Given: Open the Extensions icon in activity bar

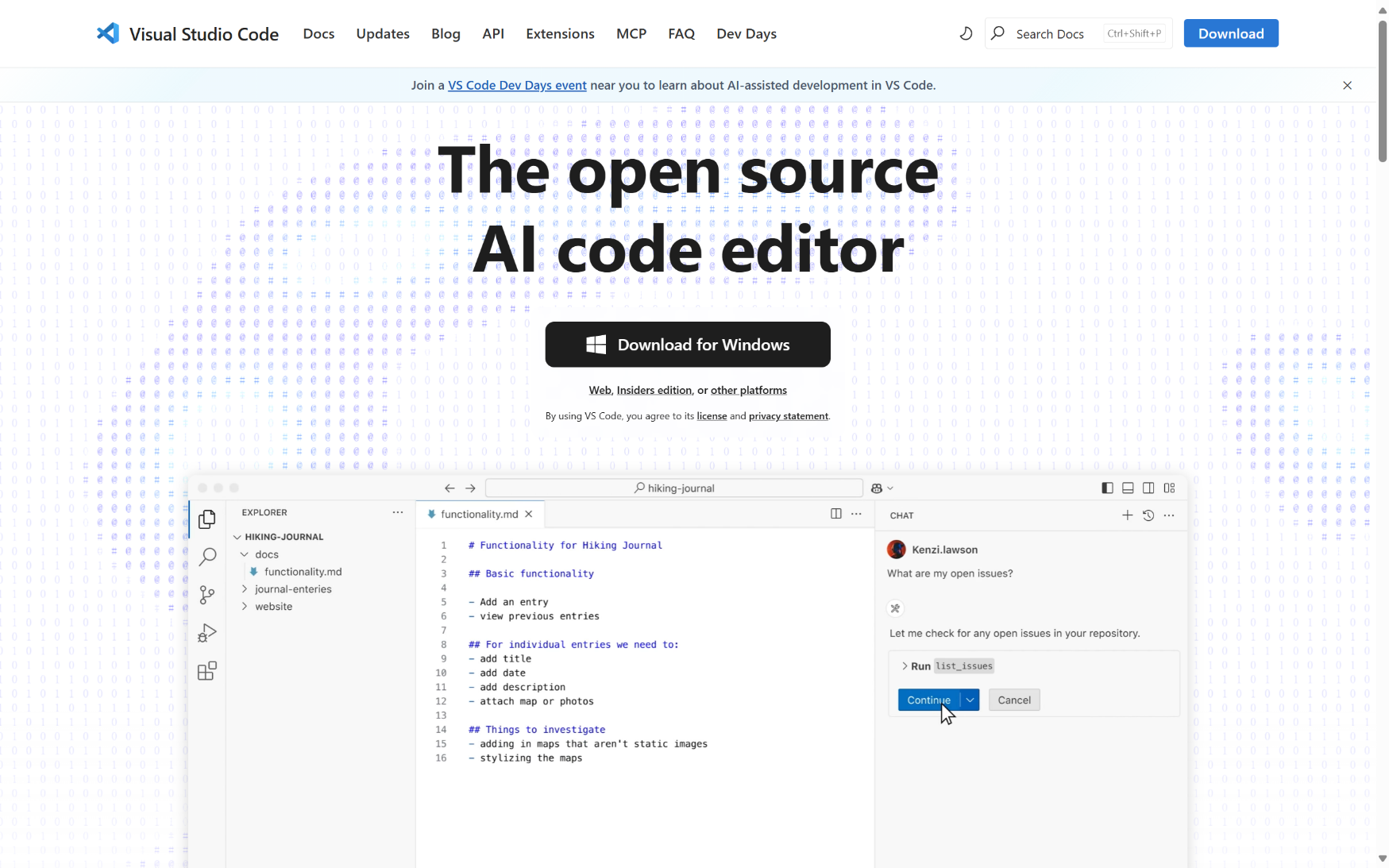Looking at the screenshot, I should (207, 671).
